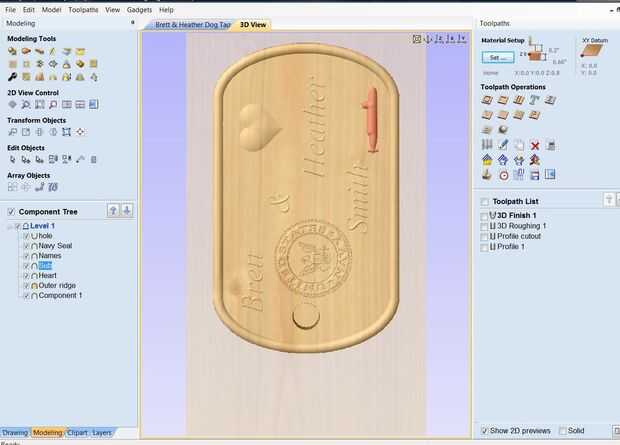Screen dimensions: 620x445
Task: Open the Help menu
Action: (x=166, y=10)
